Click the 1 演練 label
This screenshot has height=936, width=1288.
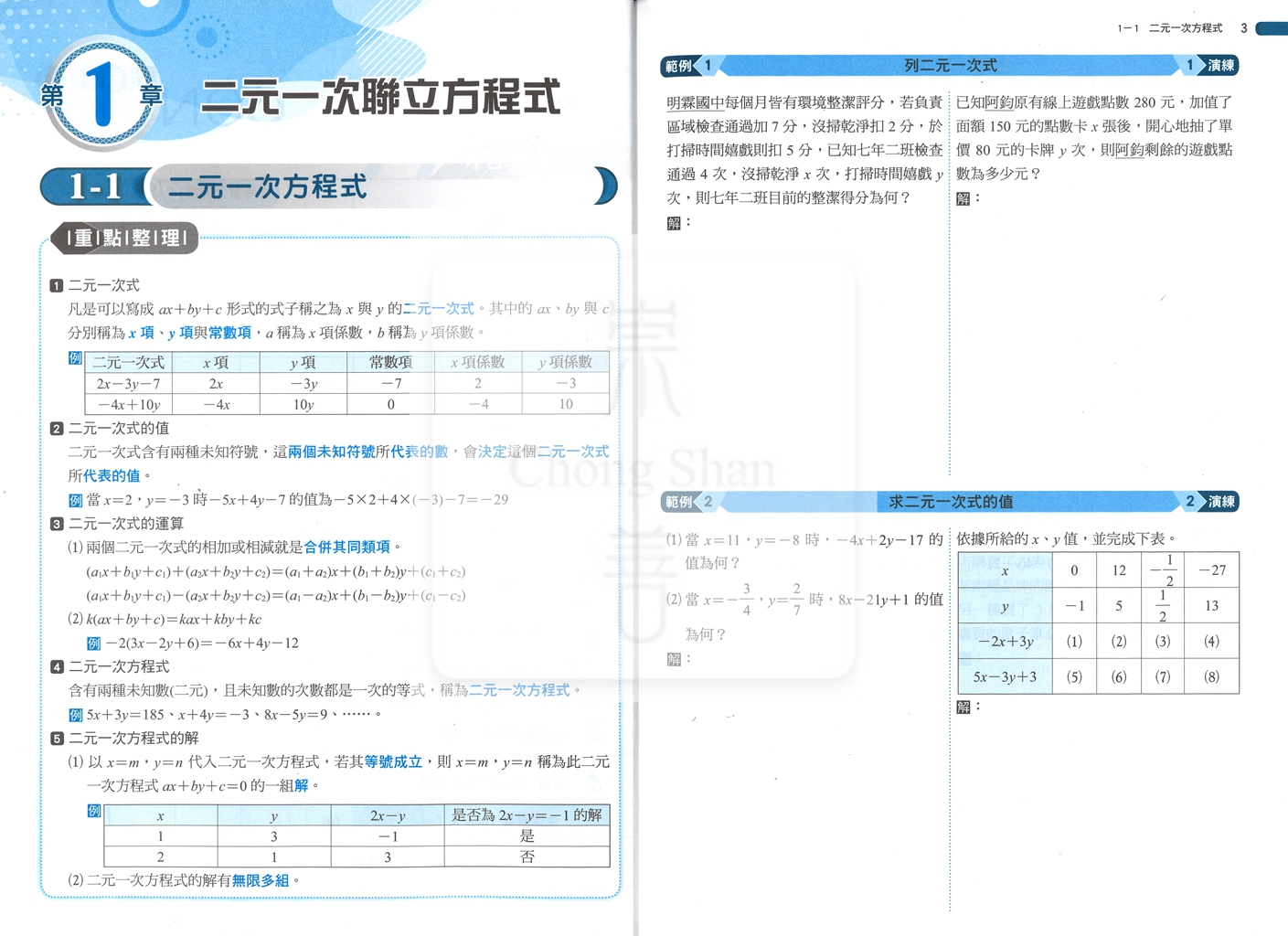1210,66
